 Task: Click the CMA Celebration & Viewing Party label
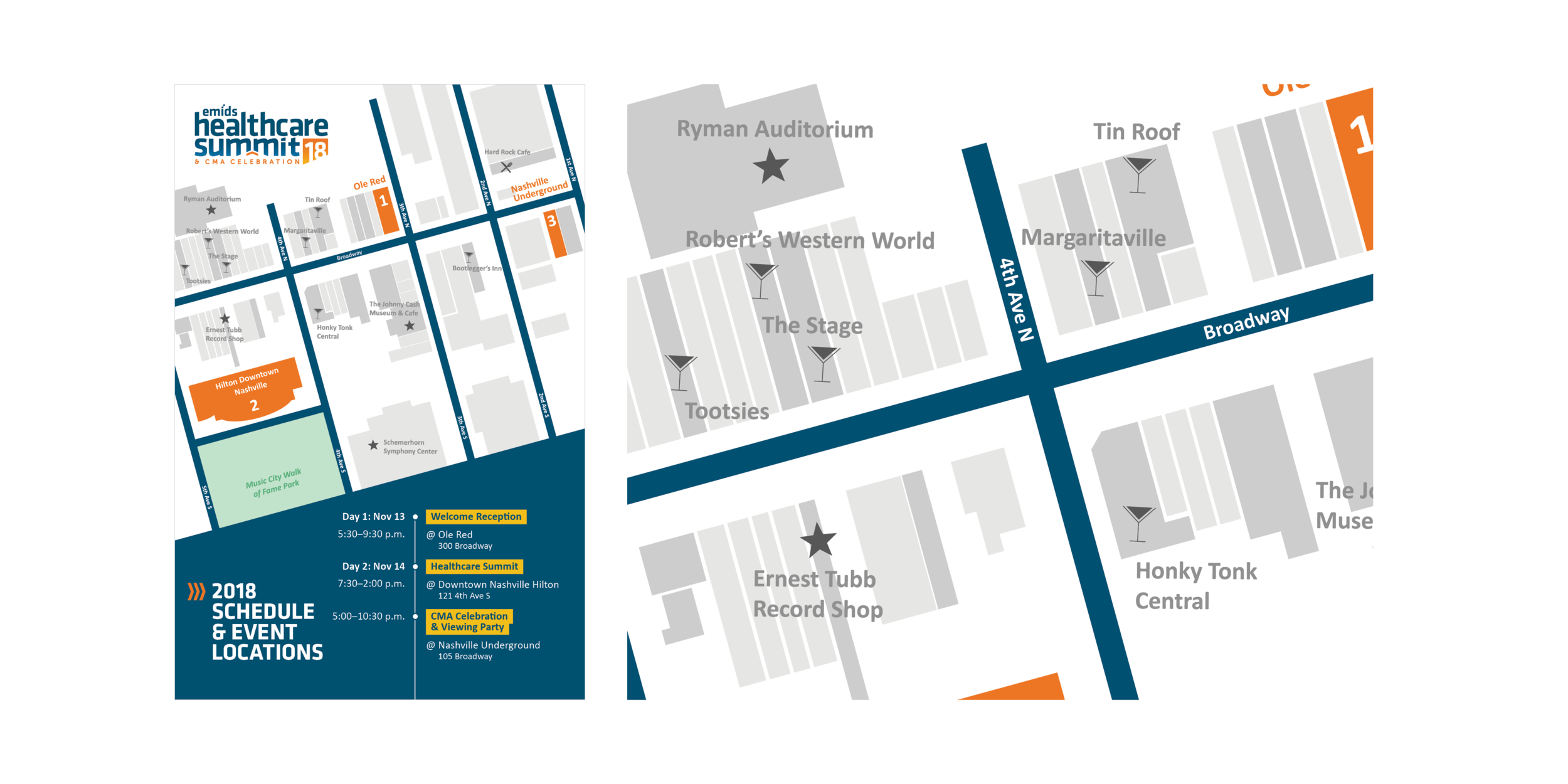point(469,622)
